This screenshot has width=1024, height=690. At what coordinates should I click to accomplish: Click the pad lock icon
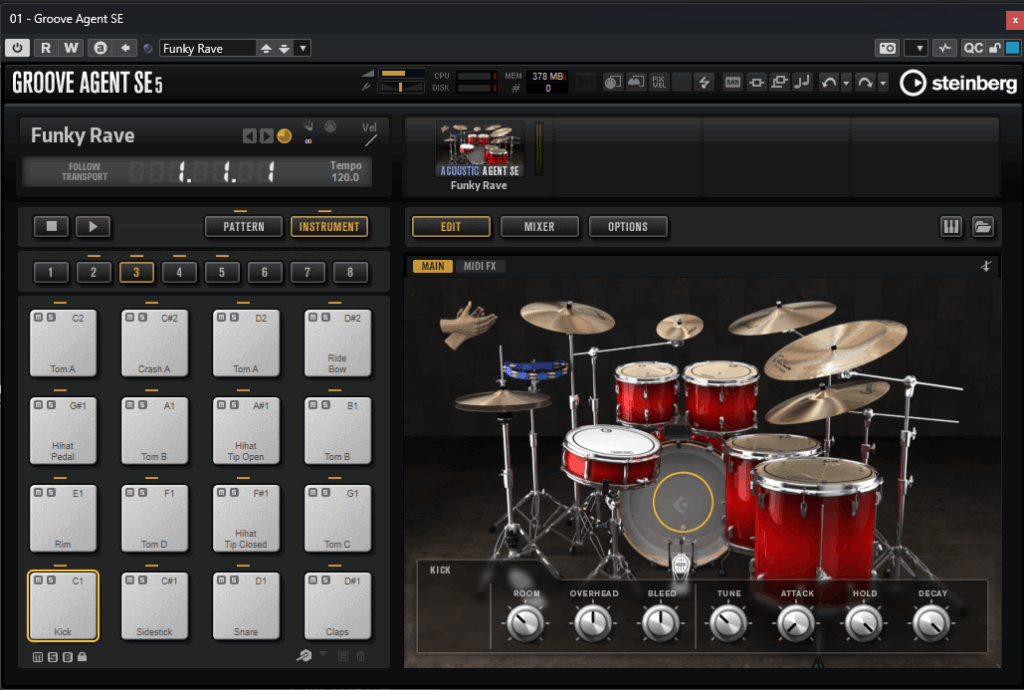pyautogui.click(x=82, y=657)
